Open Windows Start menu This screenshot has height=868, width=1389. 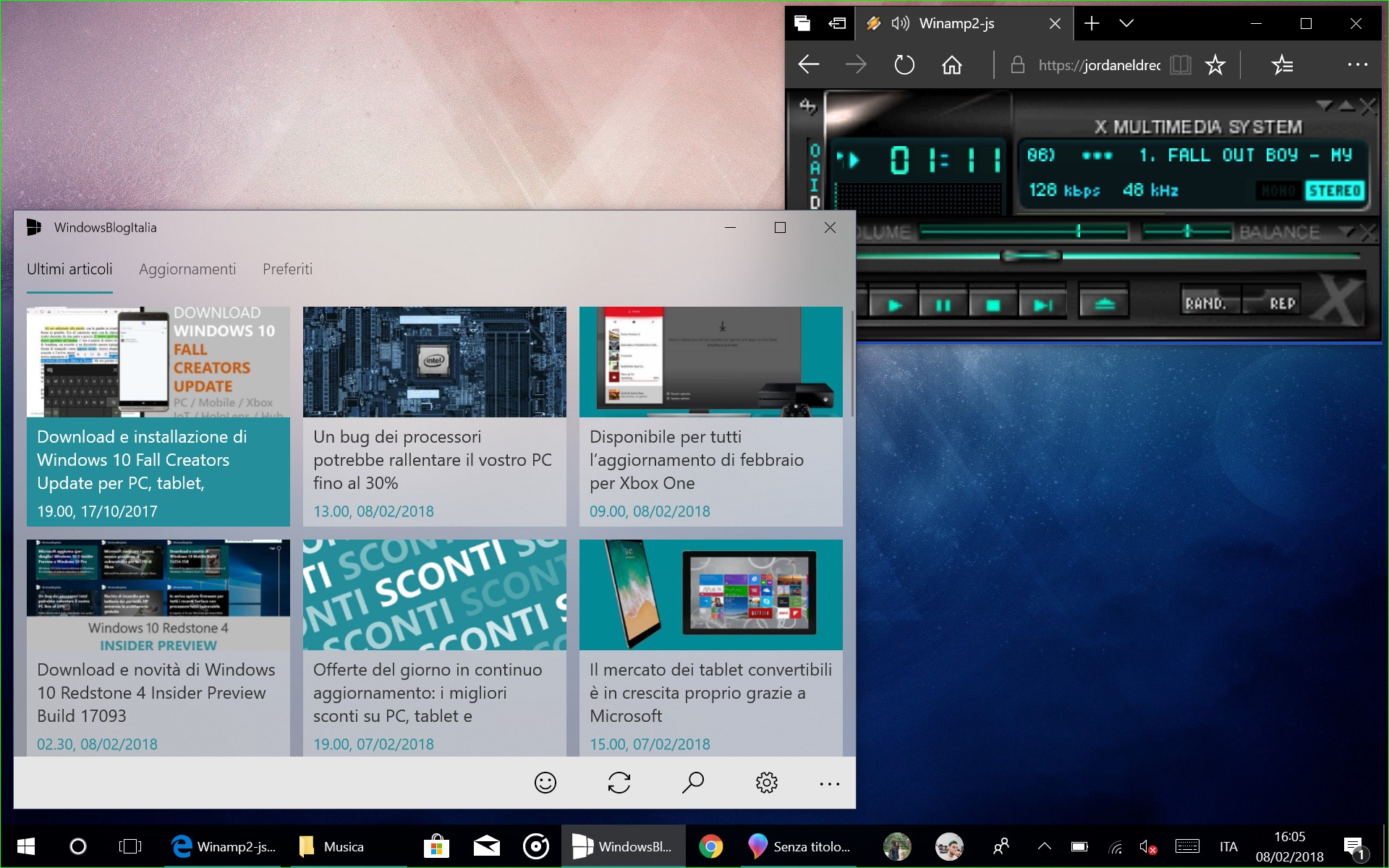click(26, 846)
